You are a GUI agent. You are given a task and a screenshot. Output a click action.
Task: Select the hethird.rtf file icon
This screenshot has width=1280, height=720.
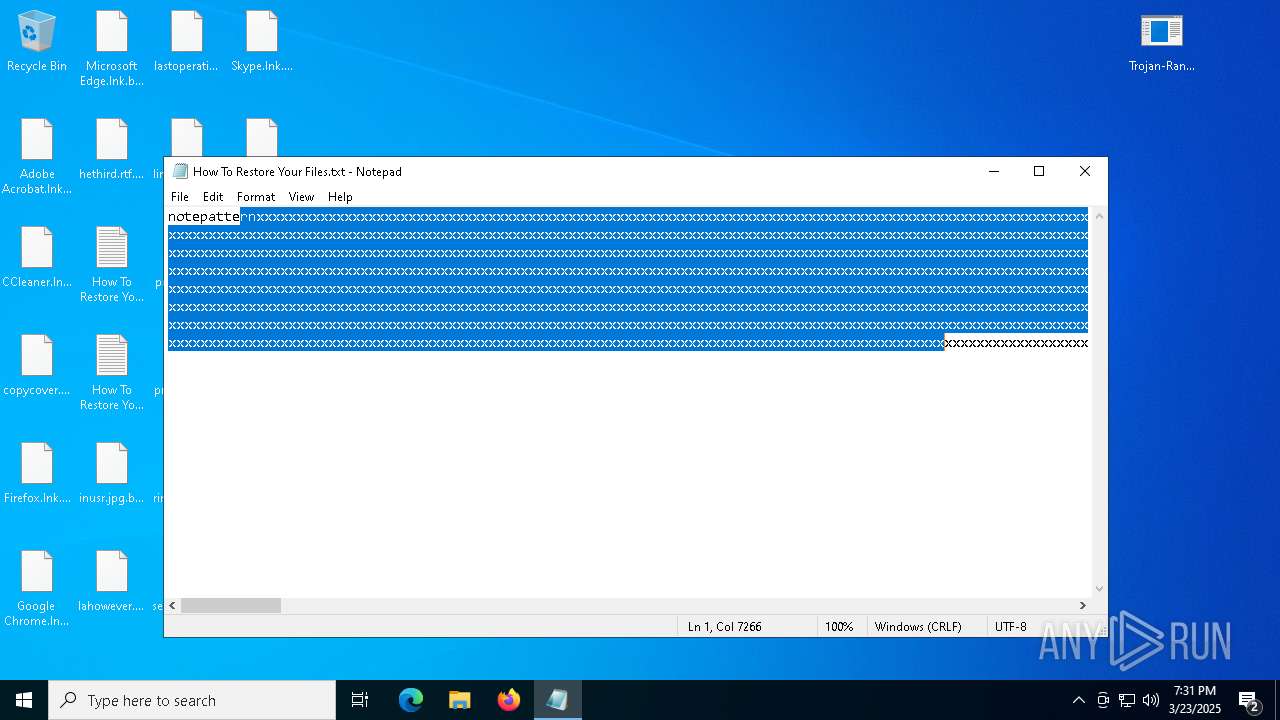pyautogui.click(x=112, y=150)
